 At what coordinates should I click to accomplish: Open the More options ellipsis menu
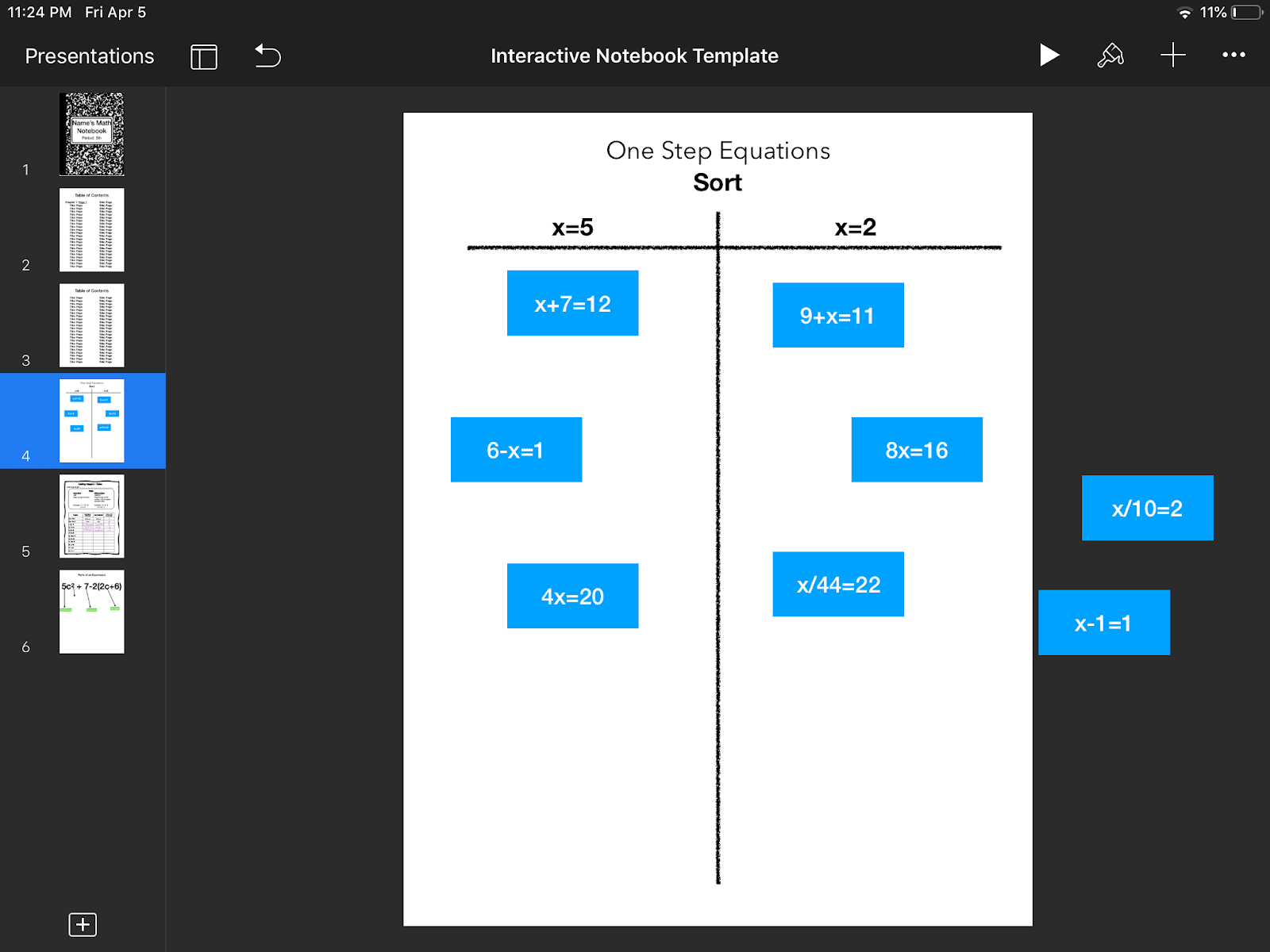coord(1233,55)
